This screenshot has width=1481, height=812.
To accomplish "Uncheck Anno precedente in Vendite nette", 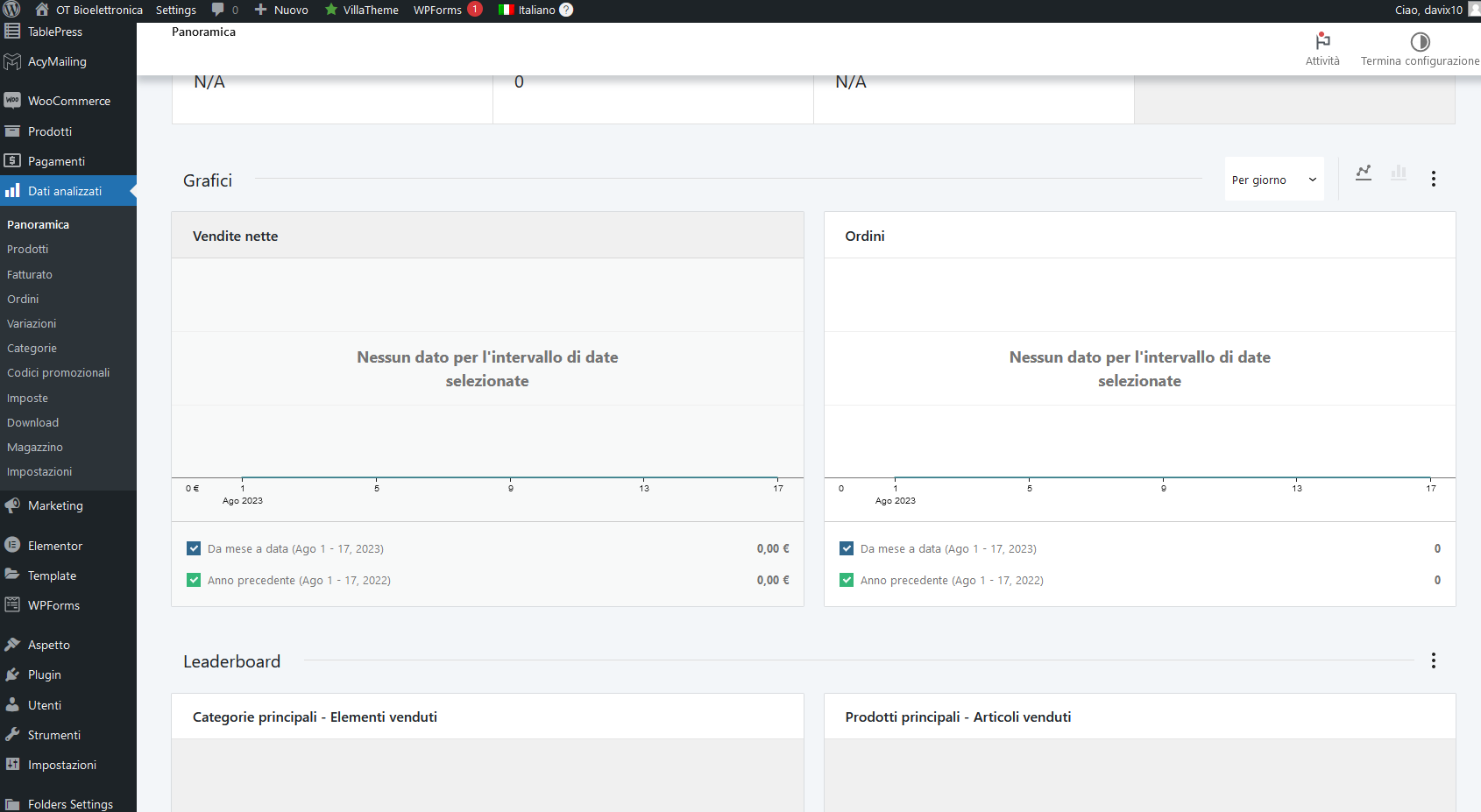I will (x=194, y=580).
